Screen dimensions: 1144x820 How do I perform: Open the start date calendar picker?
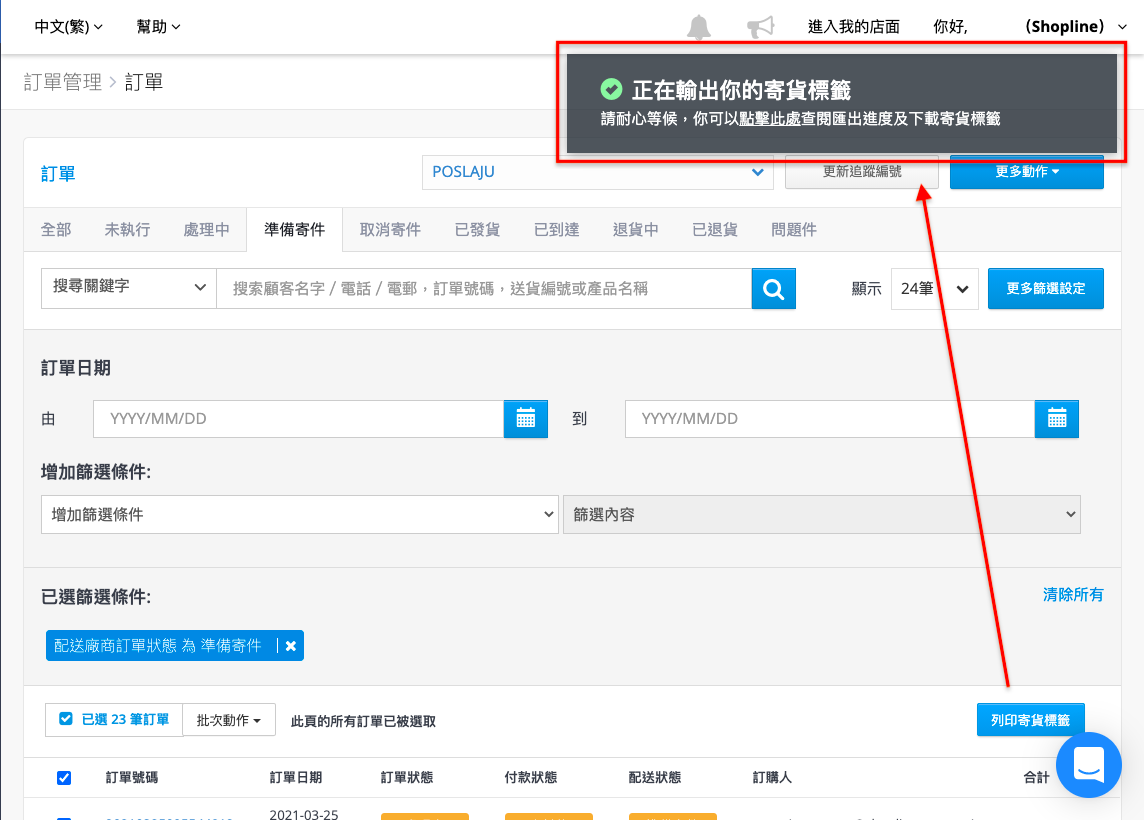point(525,419)
